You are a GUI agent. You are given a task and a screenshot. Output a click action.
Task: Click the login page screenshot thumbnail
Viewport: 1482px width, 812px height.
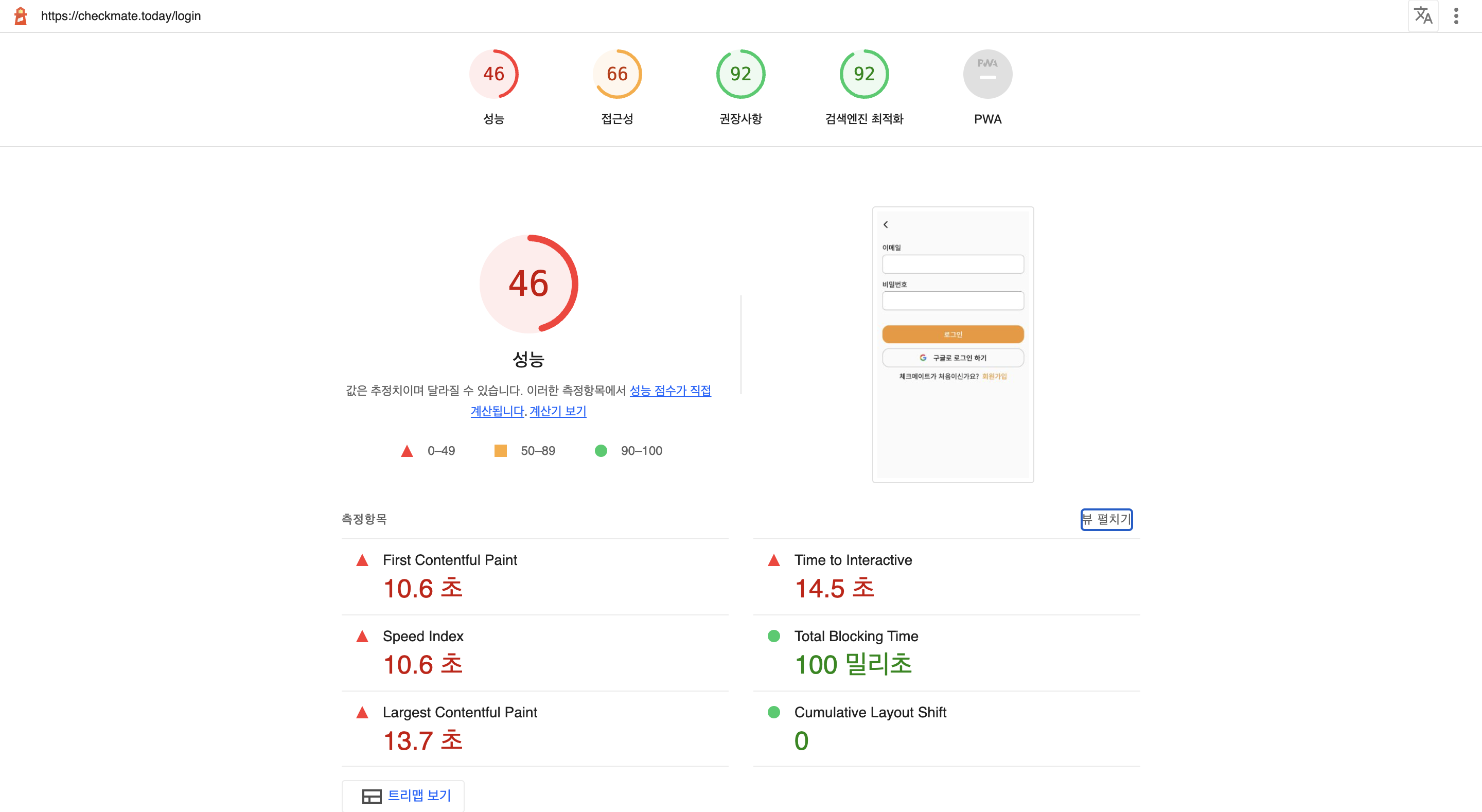click(x=952, y=344)
